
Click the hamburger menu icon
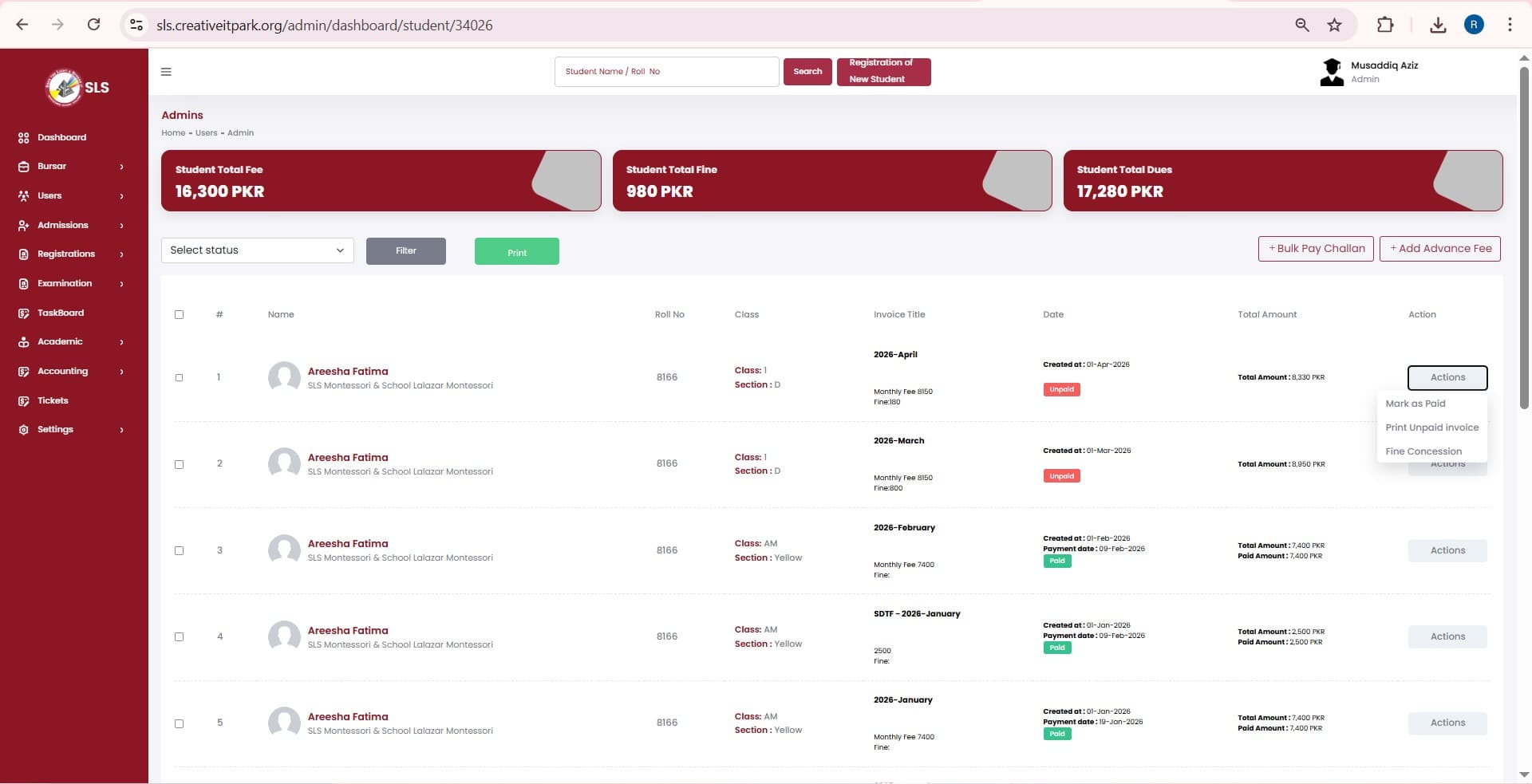click(x=166, y=72)
